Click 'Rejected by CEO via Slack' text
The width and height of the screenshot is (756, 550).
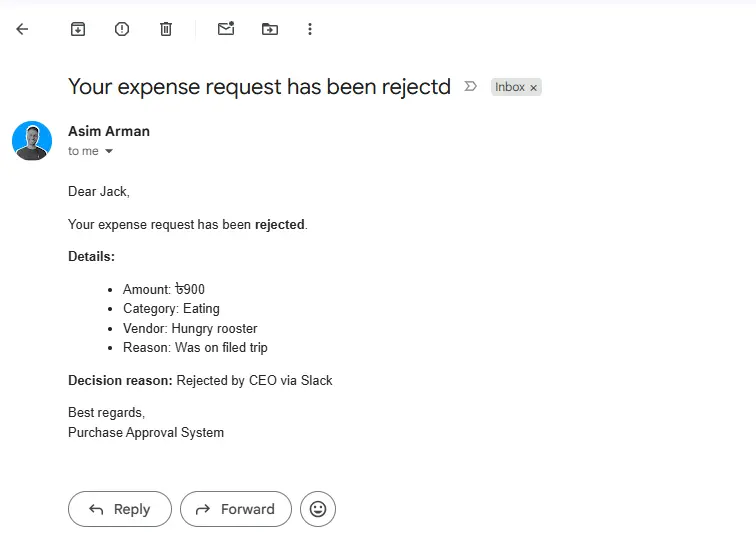(255, 380)
